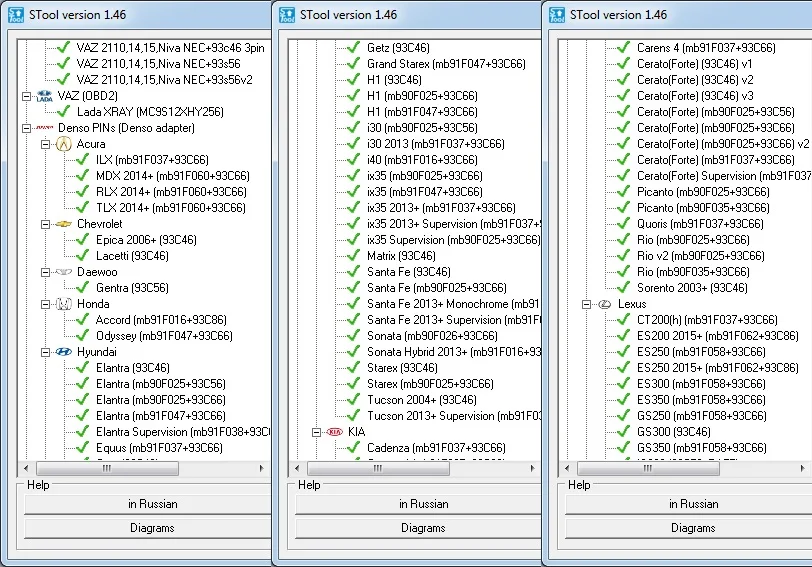Collapse the Denso PINs tree node

tap(26, 128)
